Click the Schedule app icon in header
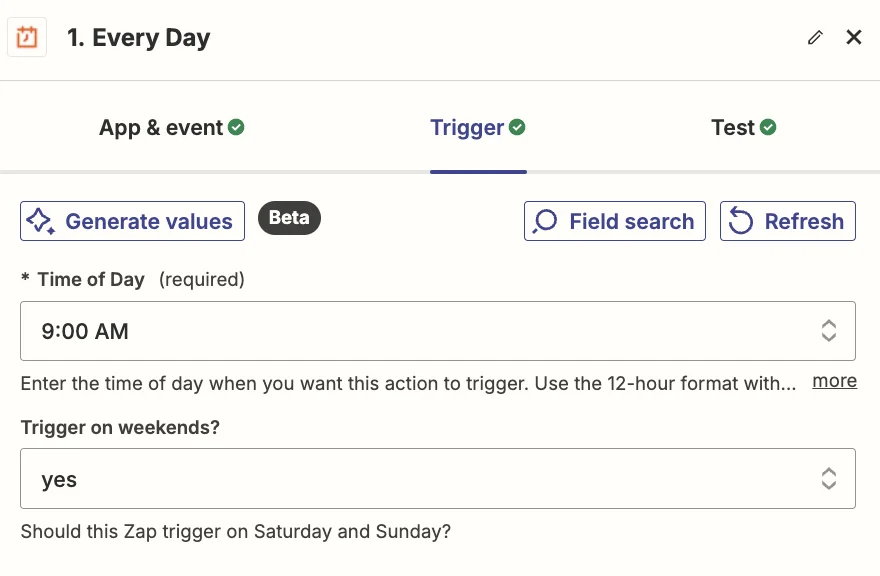880x576 pixels. (x=27, y=38)
